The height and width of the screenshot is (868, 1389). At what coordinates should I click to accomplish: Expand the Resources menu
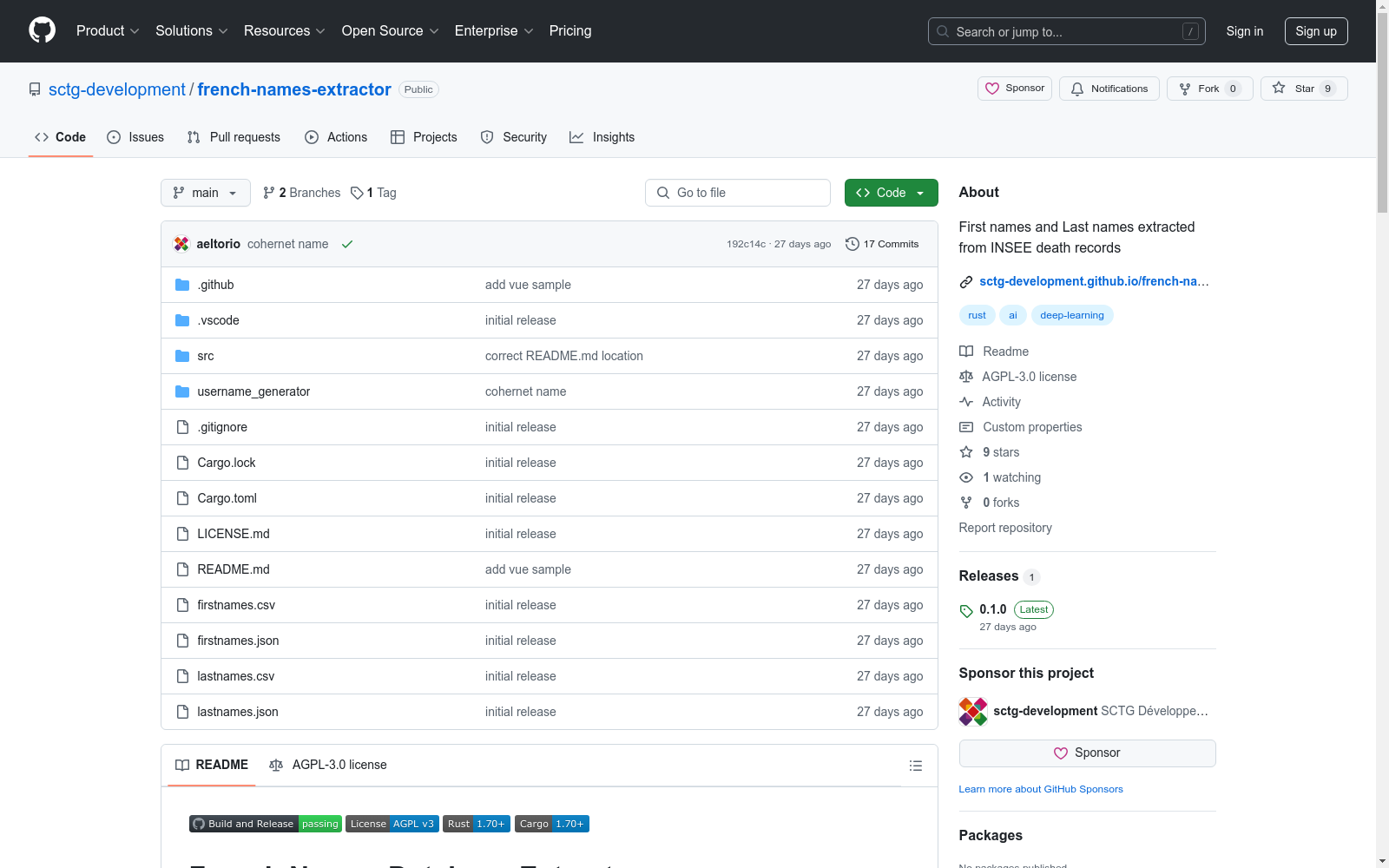point(285,31)
